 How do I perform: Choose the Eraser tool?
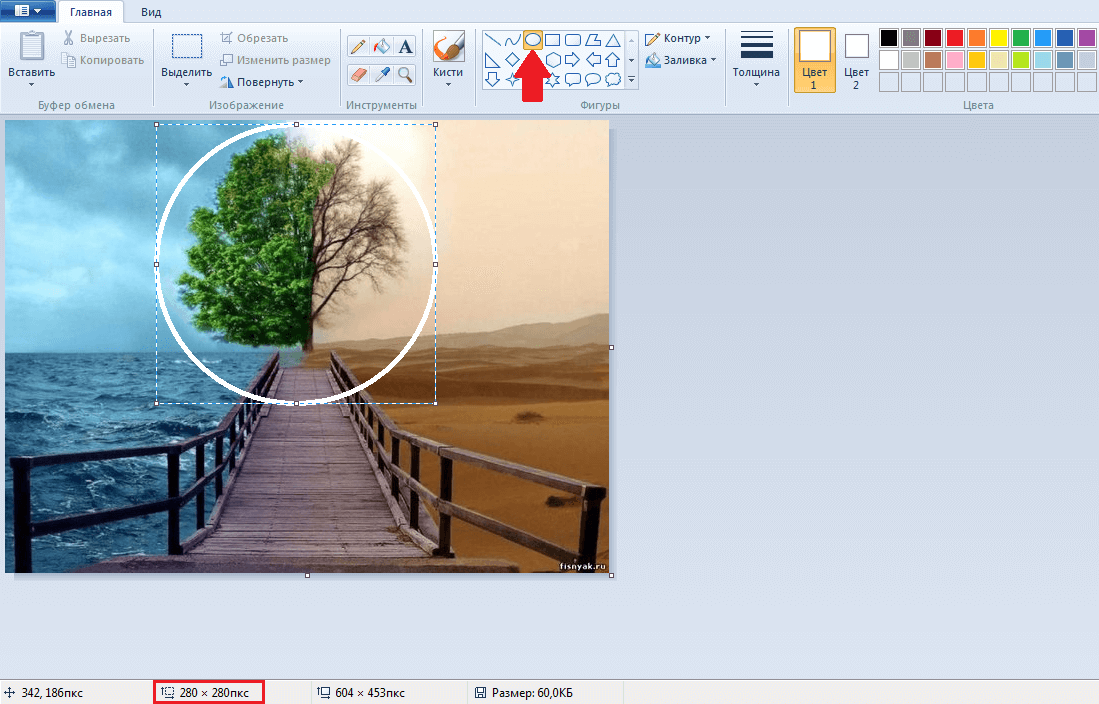coord(358,75)
